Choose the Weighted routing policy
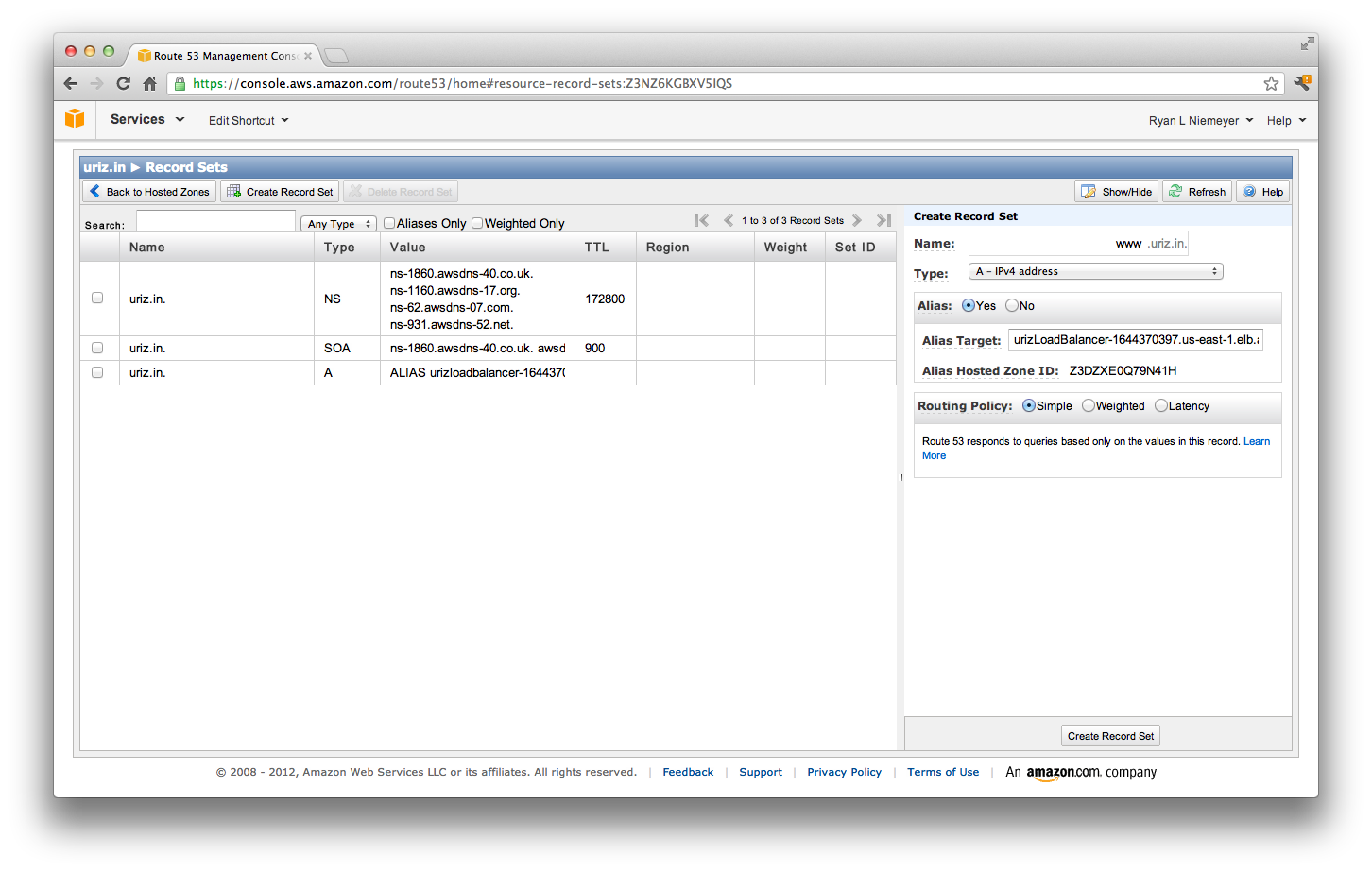 [x=1089, y=406]
